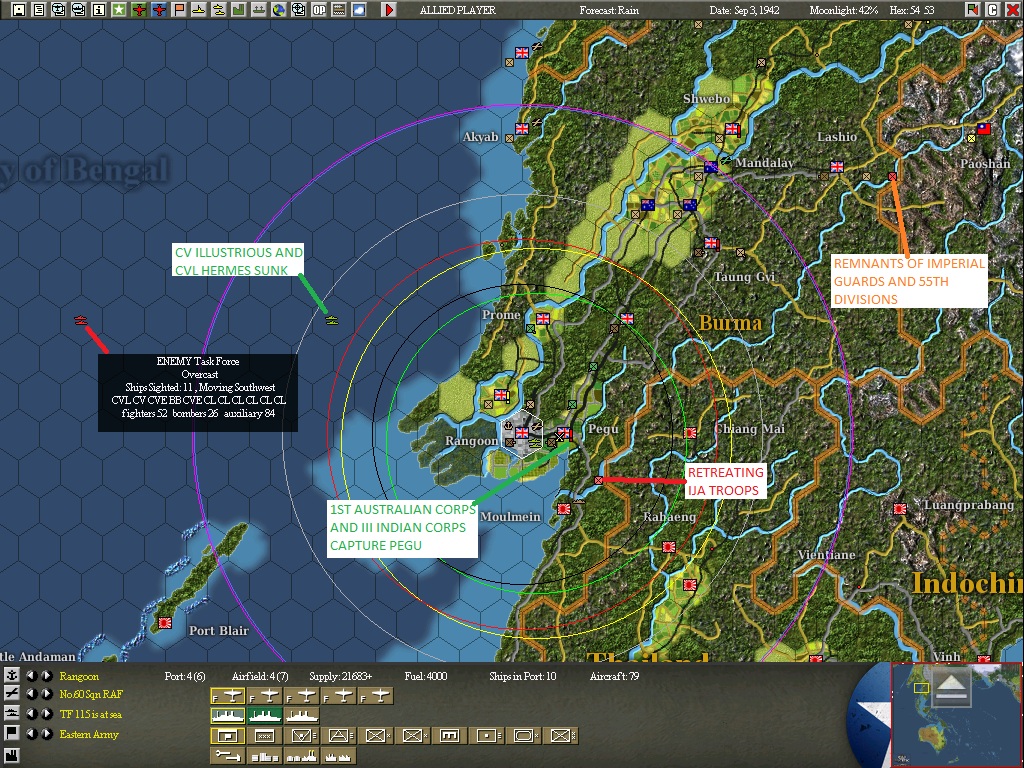Open the document report icon in toolbar

tap(39, 10)
